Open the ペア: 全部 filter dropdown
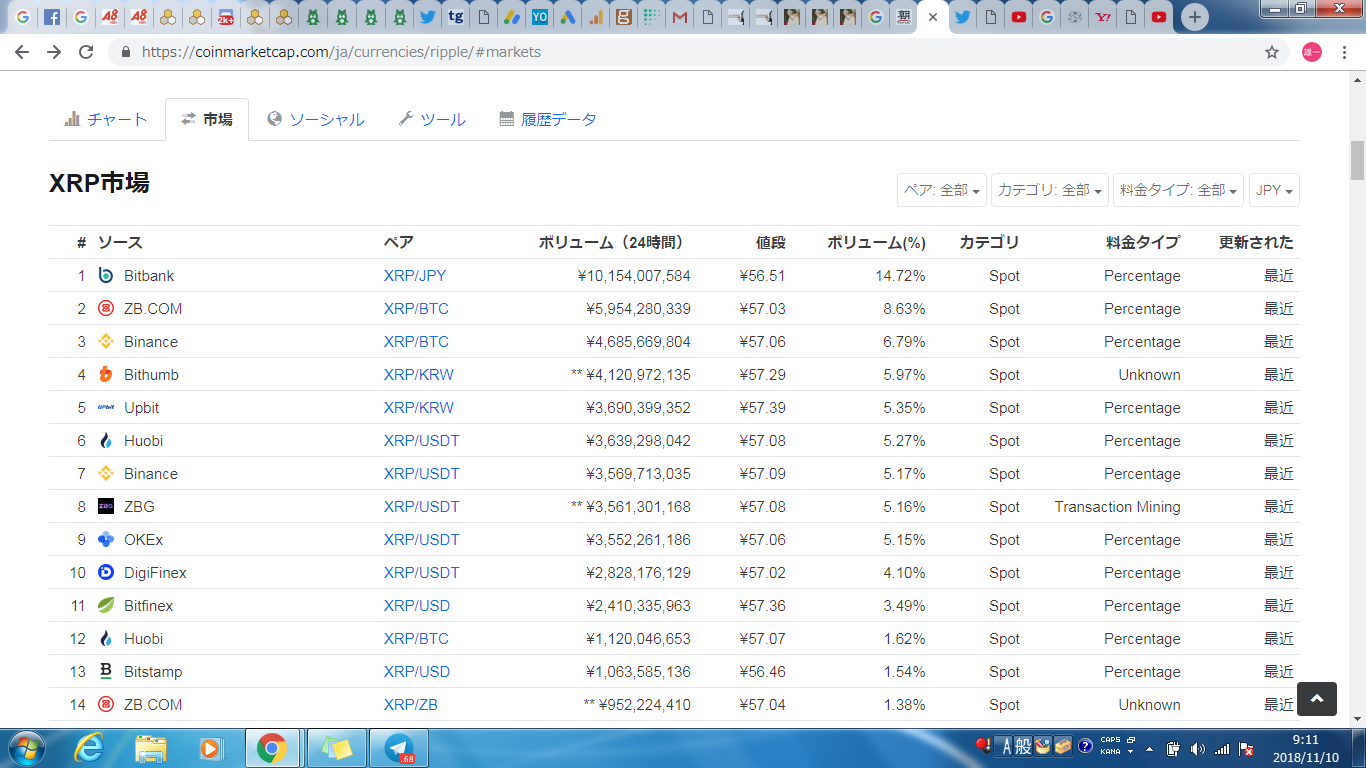 coord(942,190)
